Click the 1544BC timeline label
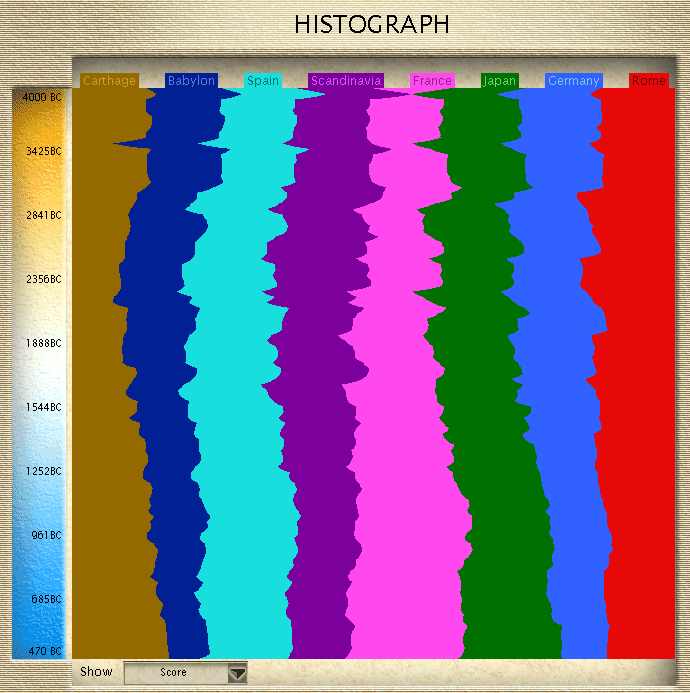The image size is (690, 693). (44, 407)
